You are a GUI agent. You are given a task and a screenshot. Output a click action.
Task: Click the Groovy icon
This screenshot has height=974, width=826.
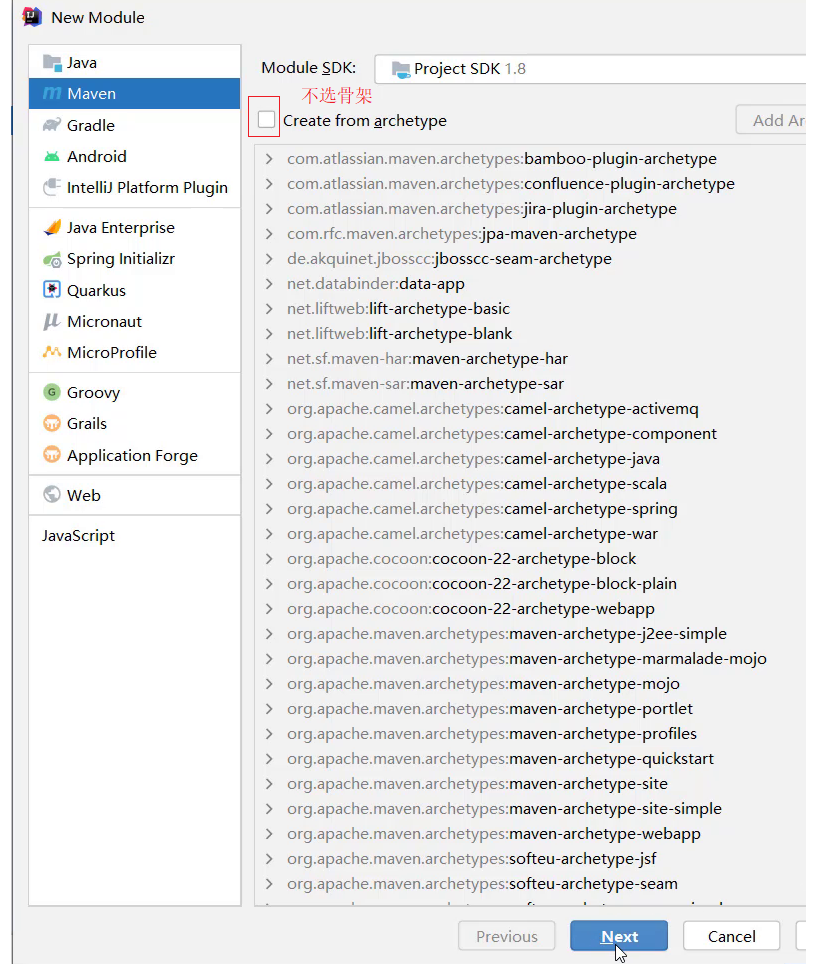click(x=52, y=393)
